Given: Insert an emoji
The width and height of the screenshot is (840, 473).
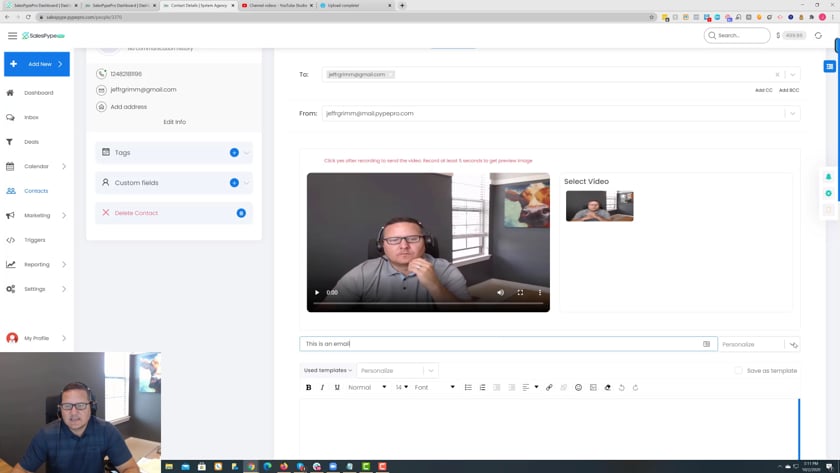Looking at the screenshot, I should [578, 387].
